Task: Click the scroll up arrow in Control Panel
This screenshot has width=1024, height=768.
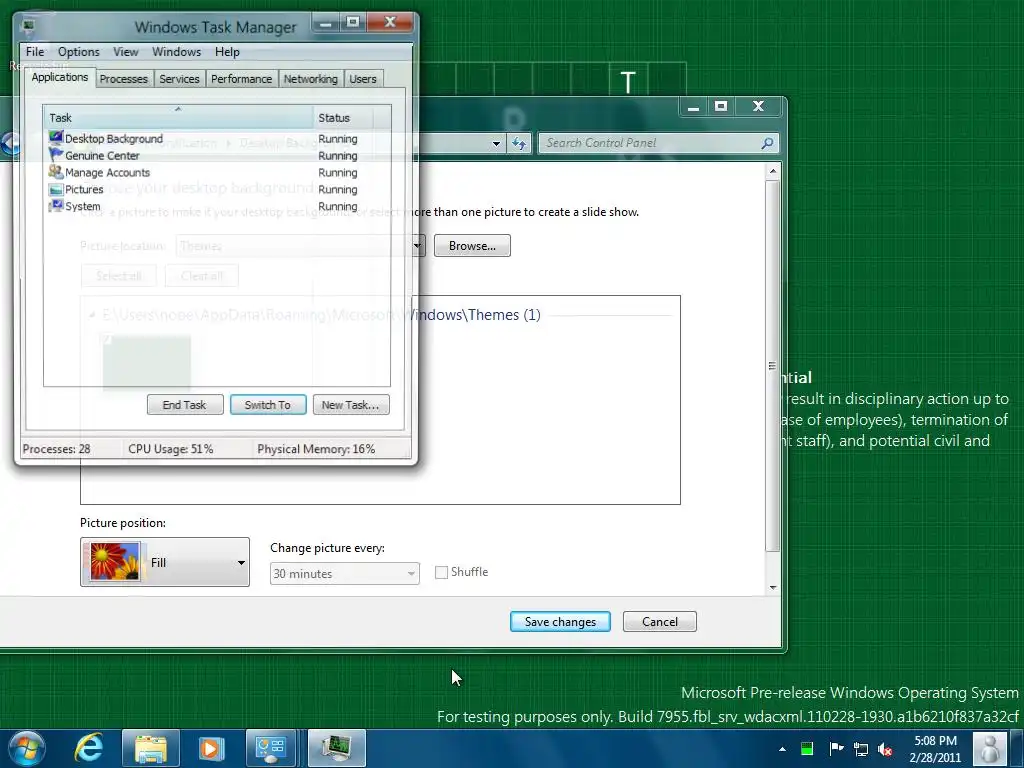Action: coord(773,171)
